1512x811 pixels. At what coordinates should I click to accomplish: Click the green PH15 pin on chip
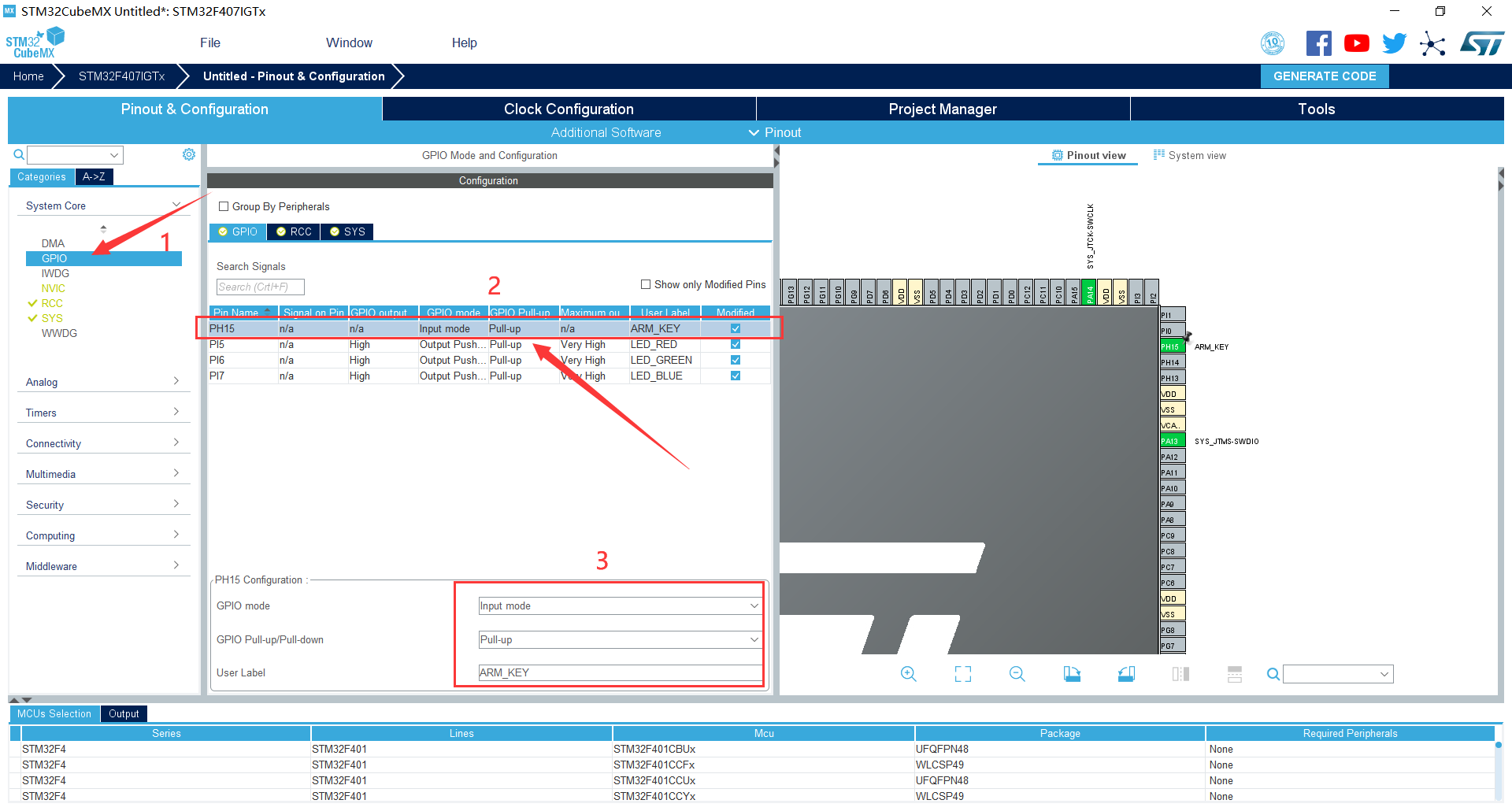pyautogui.click(x=1171, y=346)
